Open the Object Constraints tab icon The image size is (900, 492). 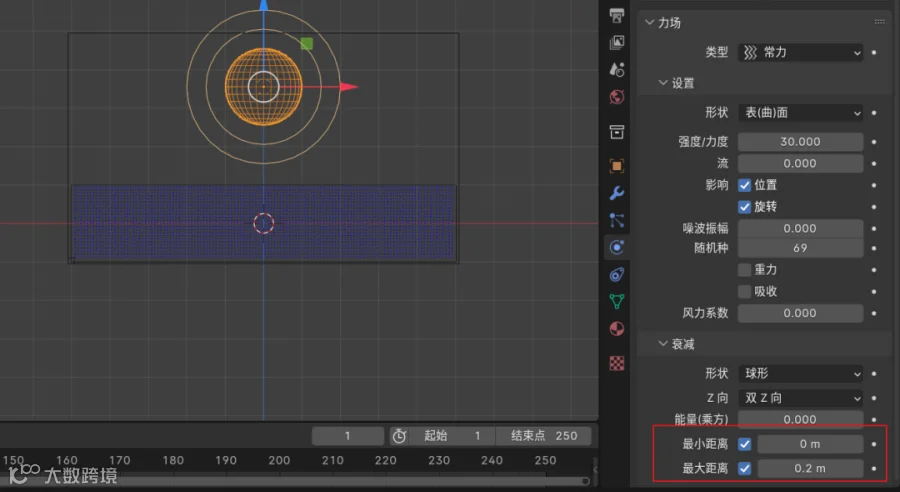[617, 274]
